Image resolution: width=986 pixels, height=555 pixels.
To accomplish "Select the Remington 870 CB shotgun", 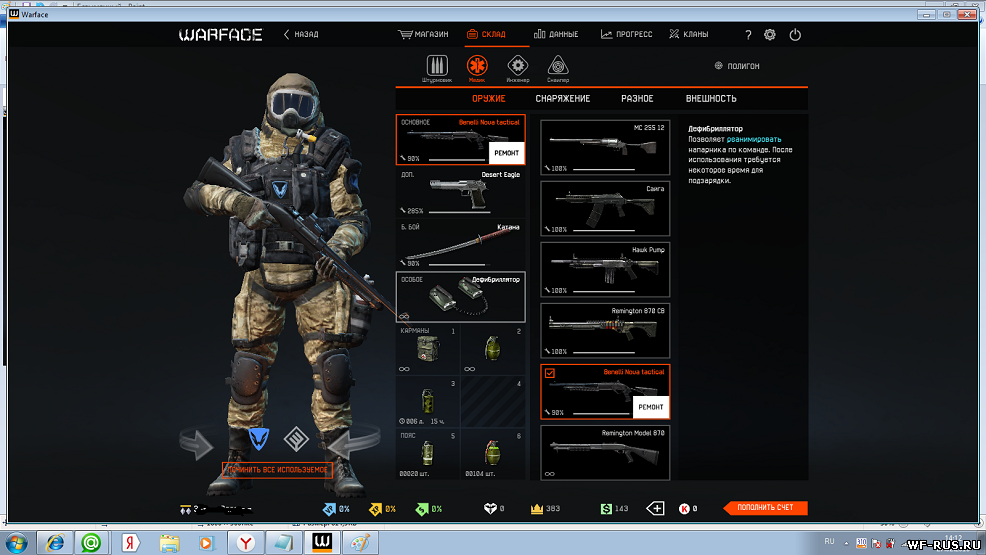I will (x=605, y=330).
